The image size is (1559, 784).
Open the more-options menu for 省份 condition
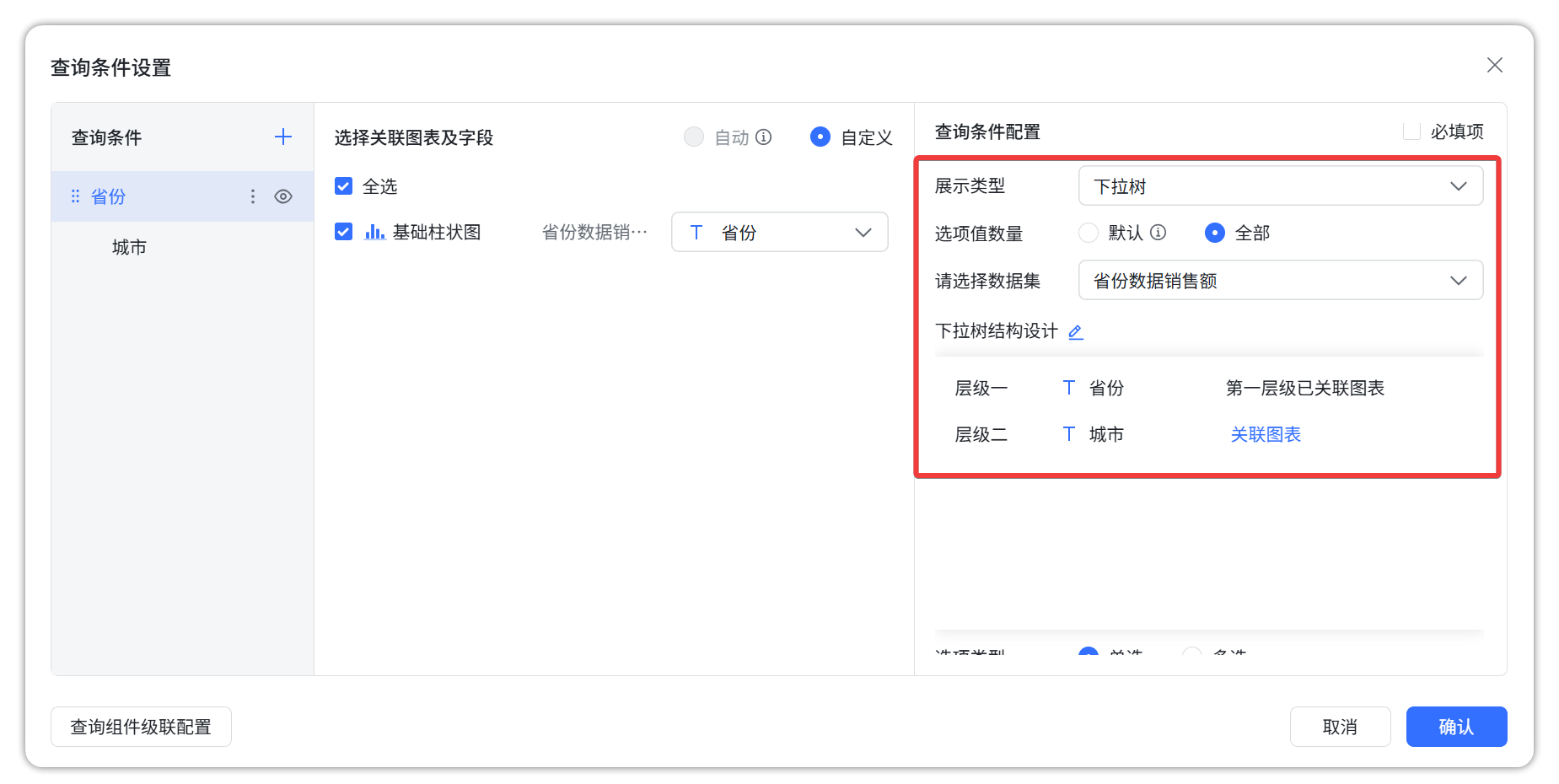coord(253,196)
